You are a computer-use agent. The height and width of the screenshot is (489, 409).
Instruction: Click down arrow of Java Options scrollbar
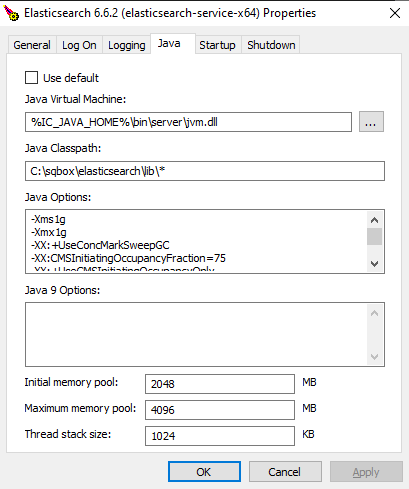coord(374,264)
